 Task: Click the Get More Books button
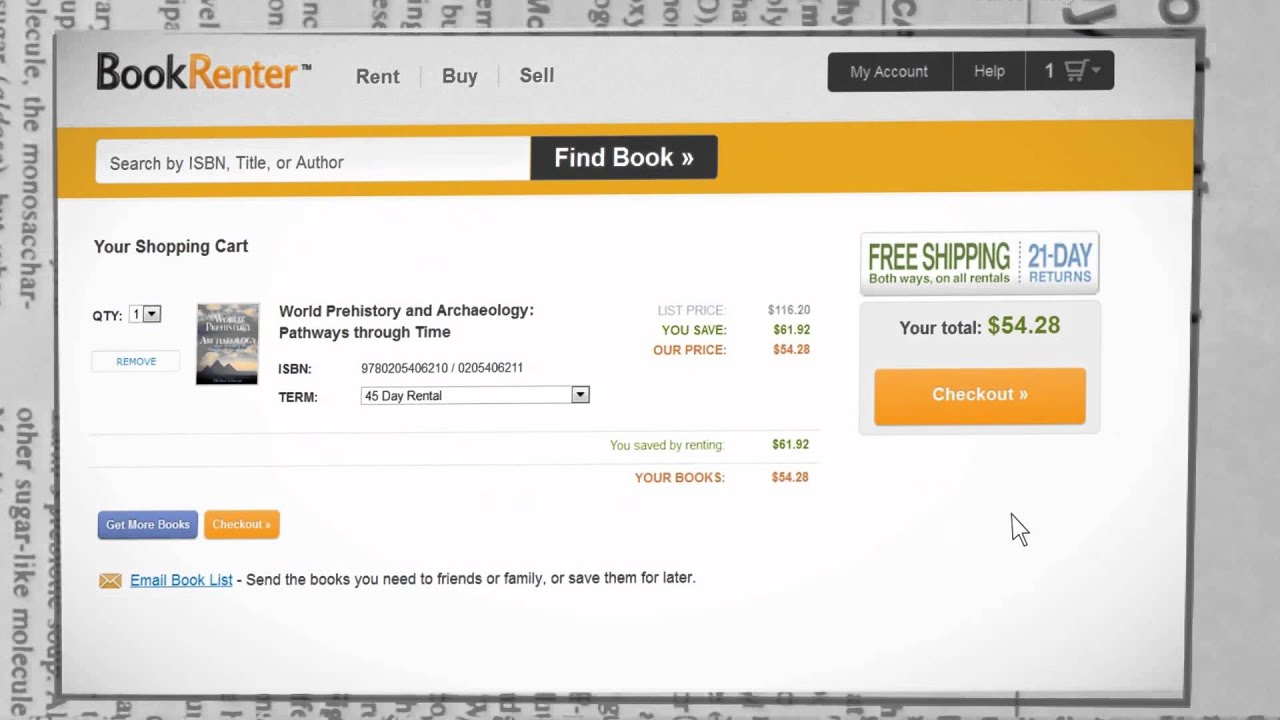(x=148, y=524)
